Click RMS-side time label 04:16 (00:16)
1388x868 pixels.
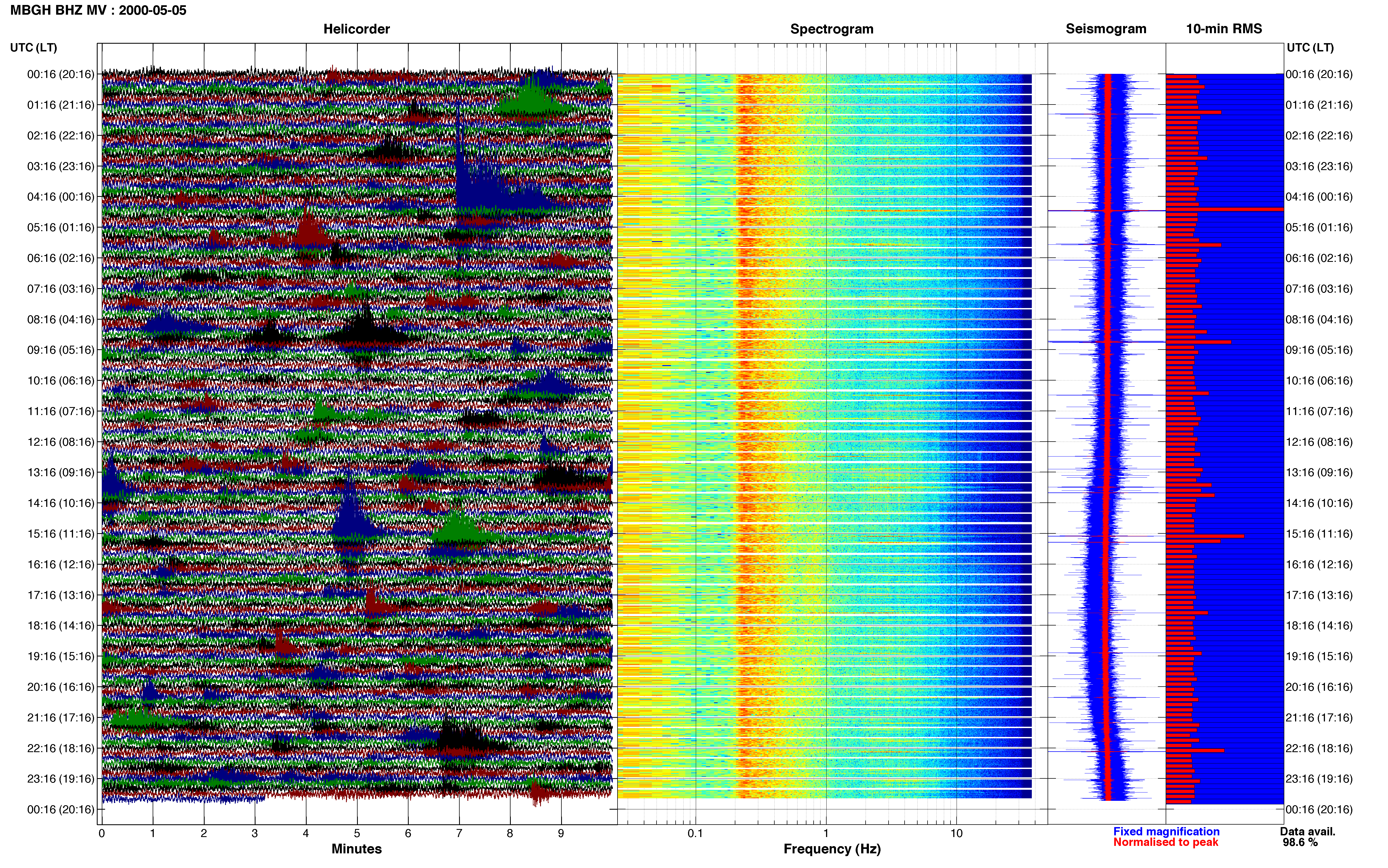point(1319,197)
